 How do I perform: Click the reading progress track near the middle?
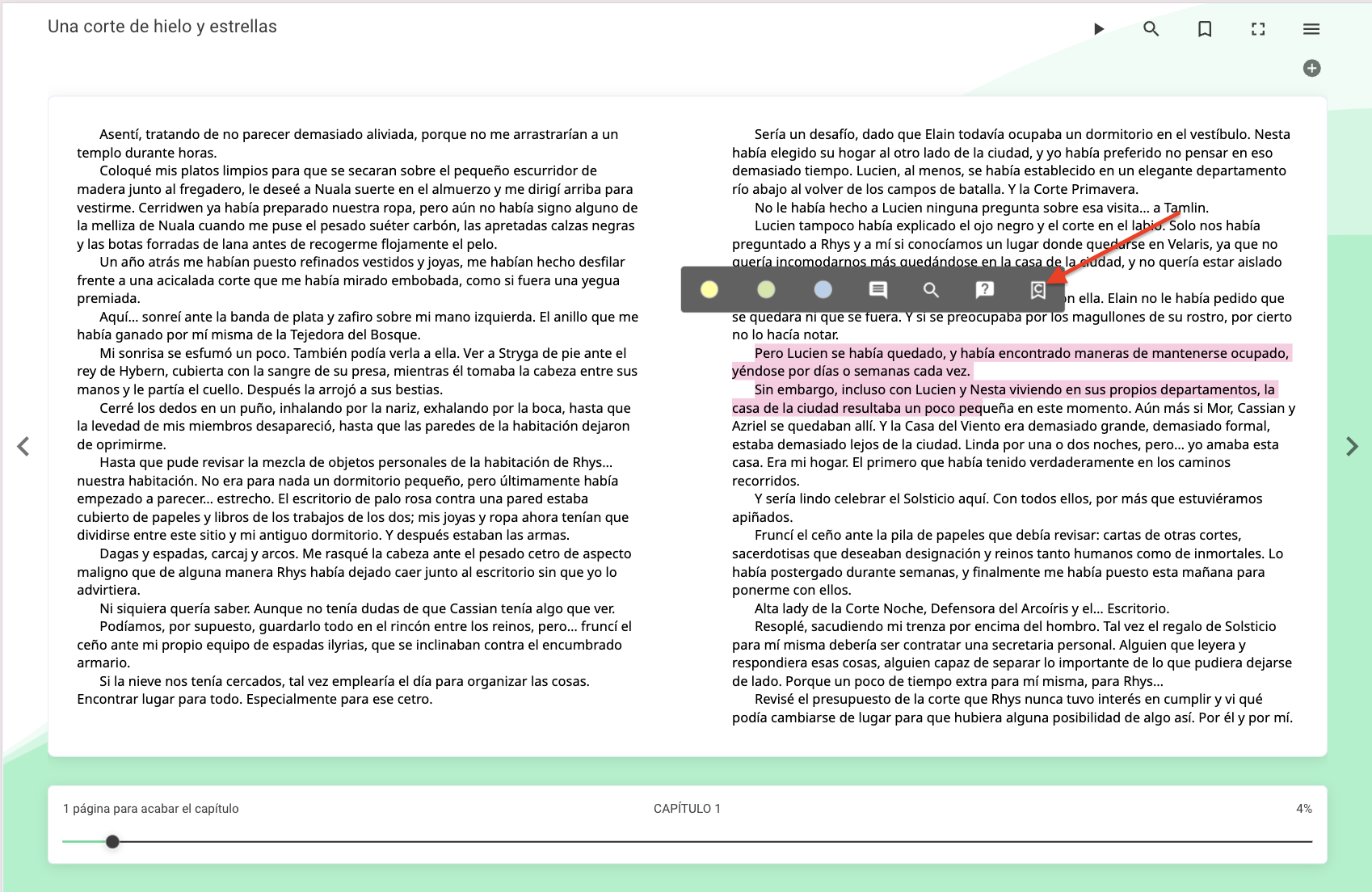pos(687,842)
